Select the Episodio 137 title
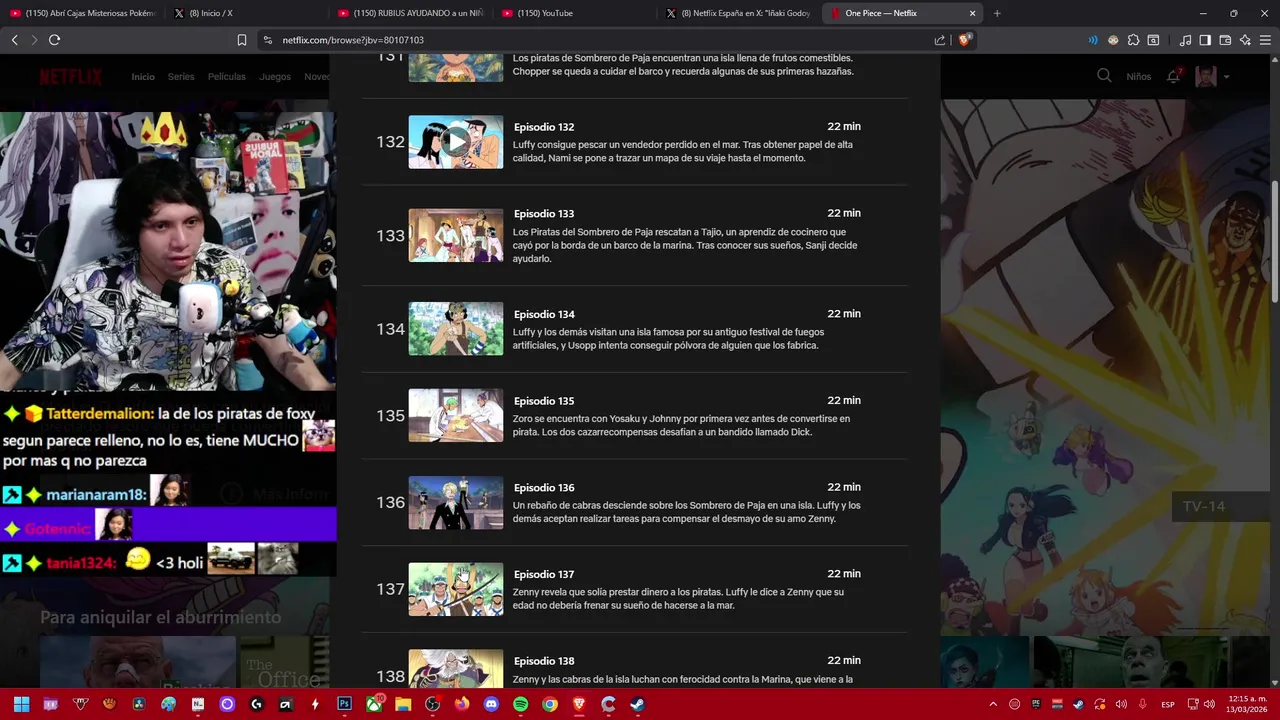 [x=544, y=574]
